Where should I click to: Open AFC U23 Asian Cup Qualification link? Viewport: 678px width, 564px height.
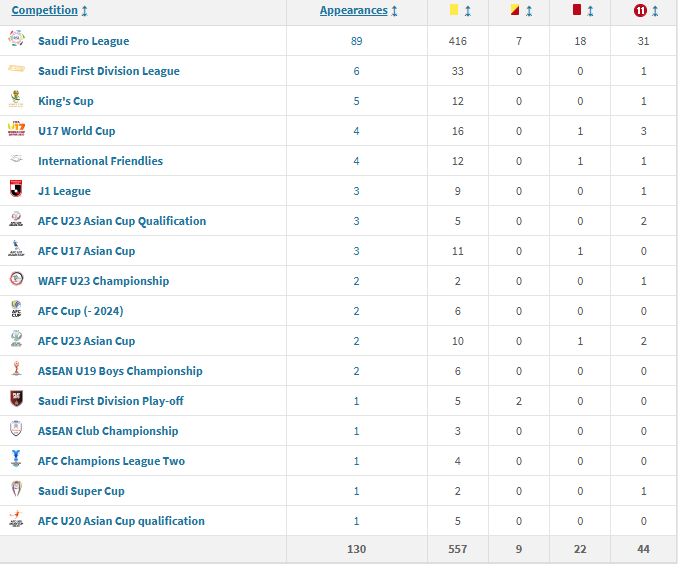coord(121,221)
